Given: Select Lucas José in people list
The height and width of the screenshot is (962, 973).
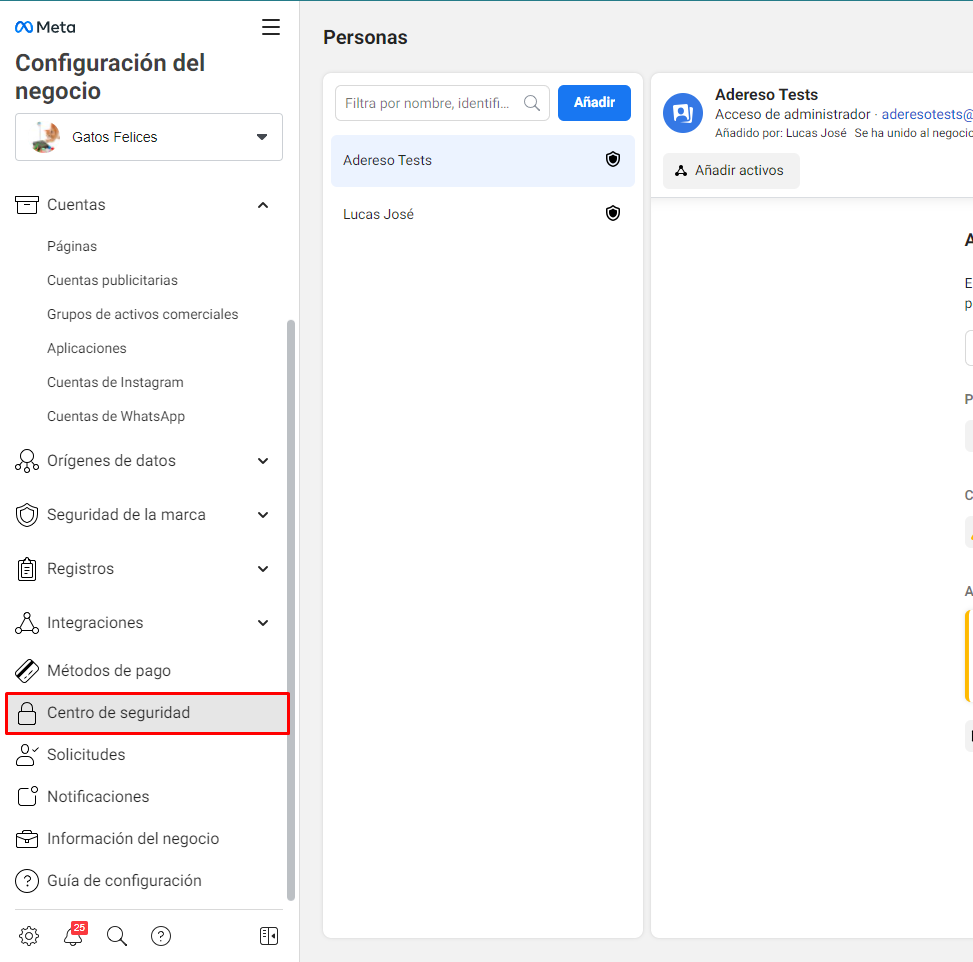Looking at the screenshot, I should coord(483,214).
